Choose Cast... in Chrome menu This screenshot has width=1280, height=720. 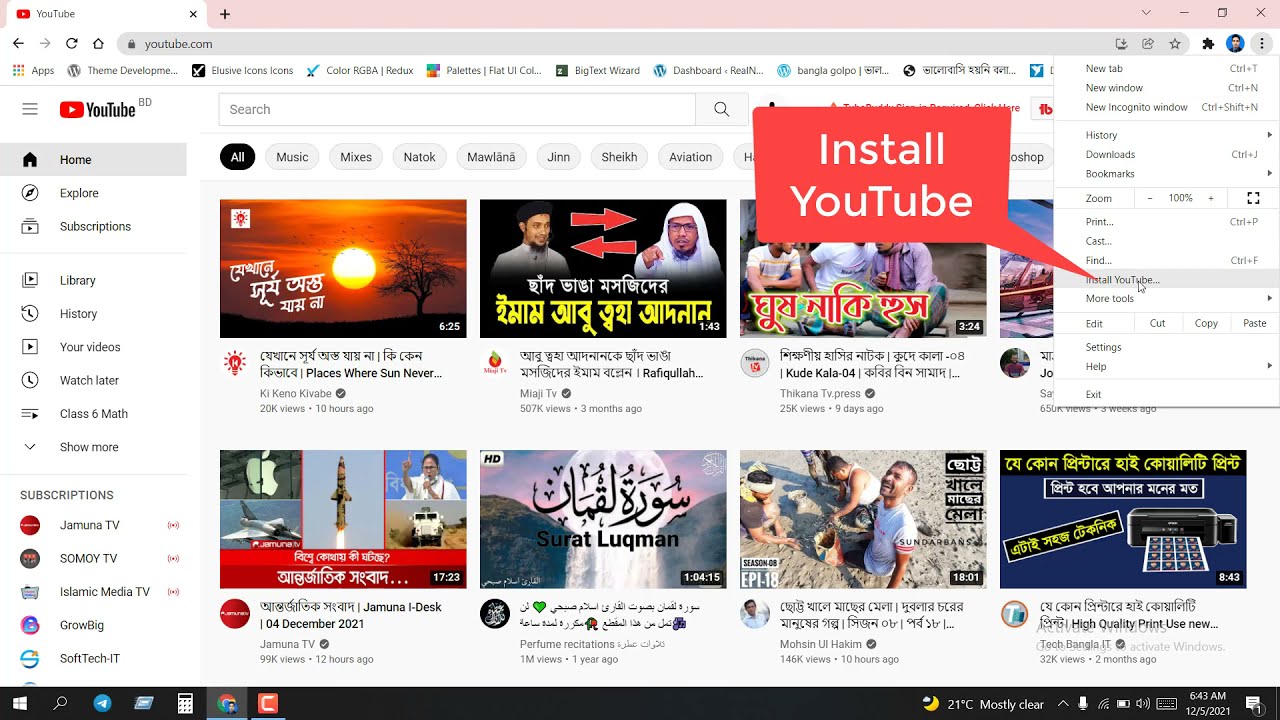click(x=1168, y=241)
